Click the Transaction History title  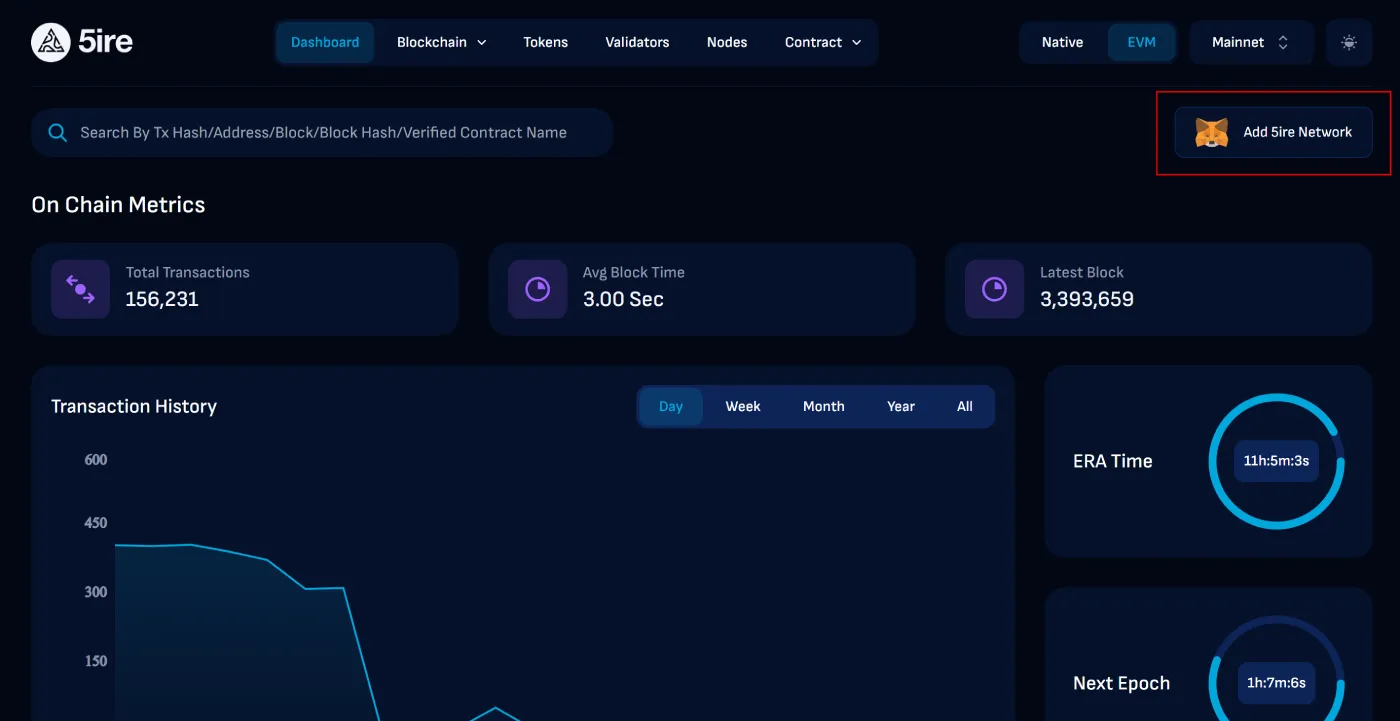point(134,406)
